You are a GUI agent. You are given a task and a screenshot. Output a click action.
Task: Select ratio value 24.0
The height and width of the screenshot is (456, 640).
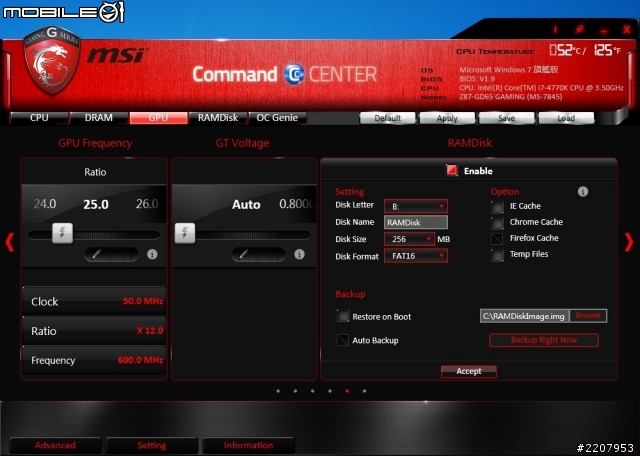point(45,204)
